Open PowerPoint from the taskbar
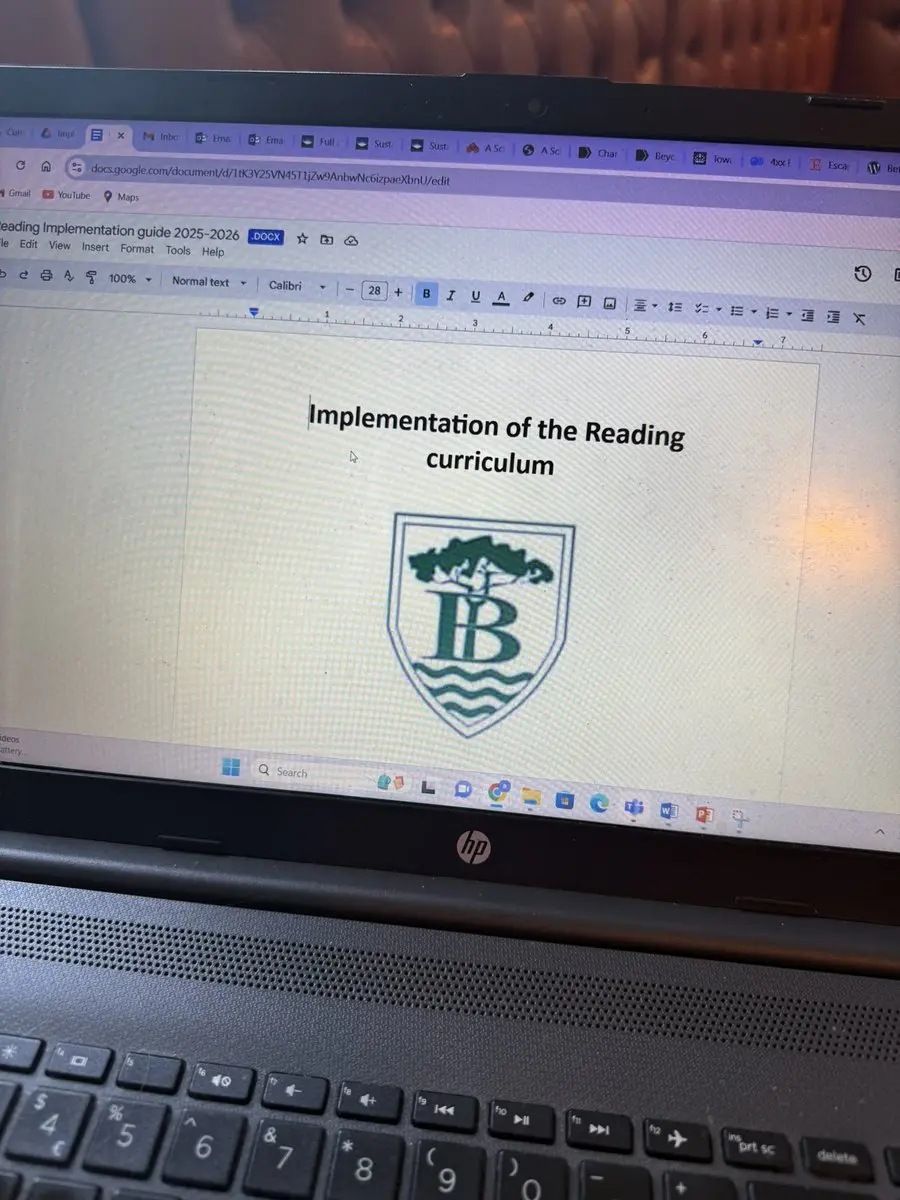The height and width of the screenshot is (1200, 900). coord(703,814)
